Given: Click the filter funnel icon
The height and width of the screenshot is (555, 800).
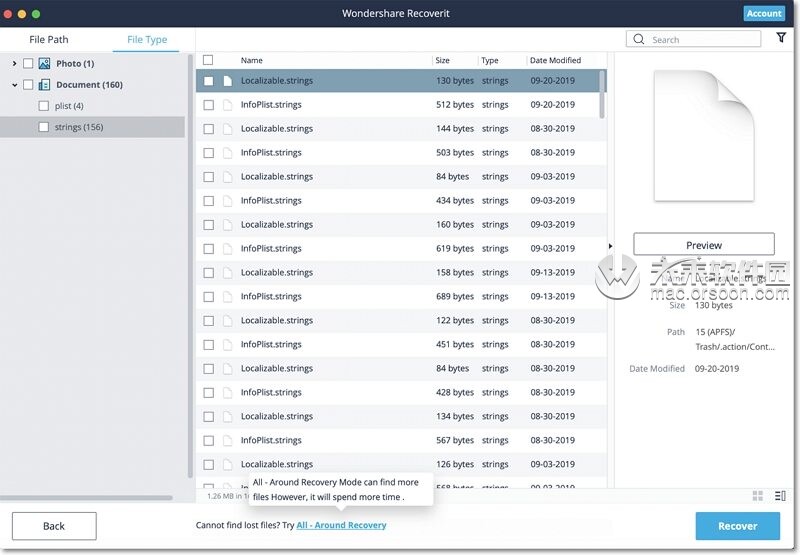Looking at the screenshot, I should click(781, 38).
